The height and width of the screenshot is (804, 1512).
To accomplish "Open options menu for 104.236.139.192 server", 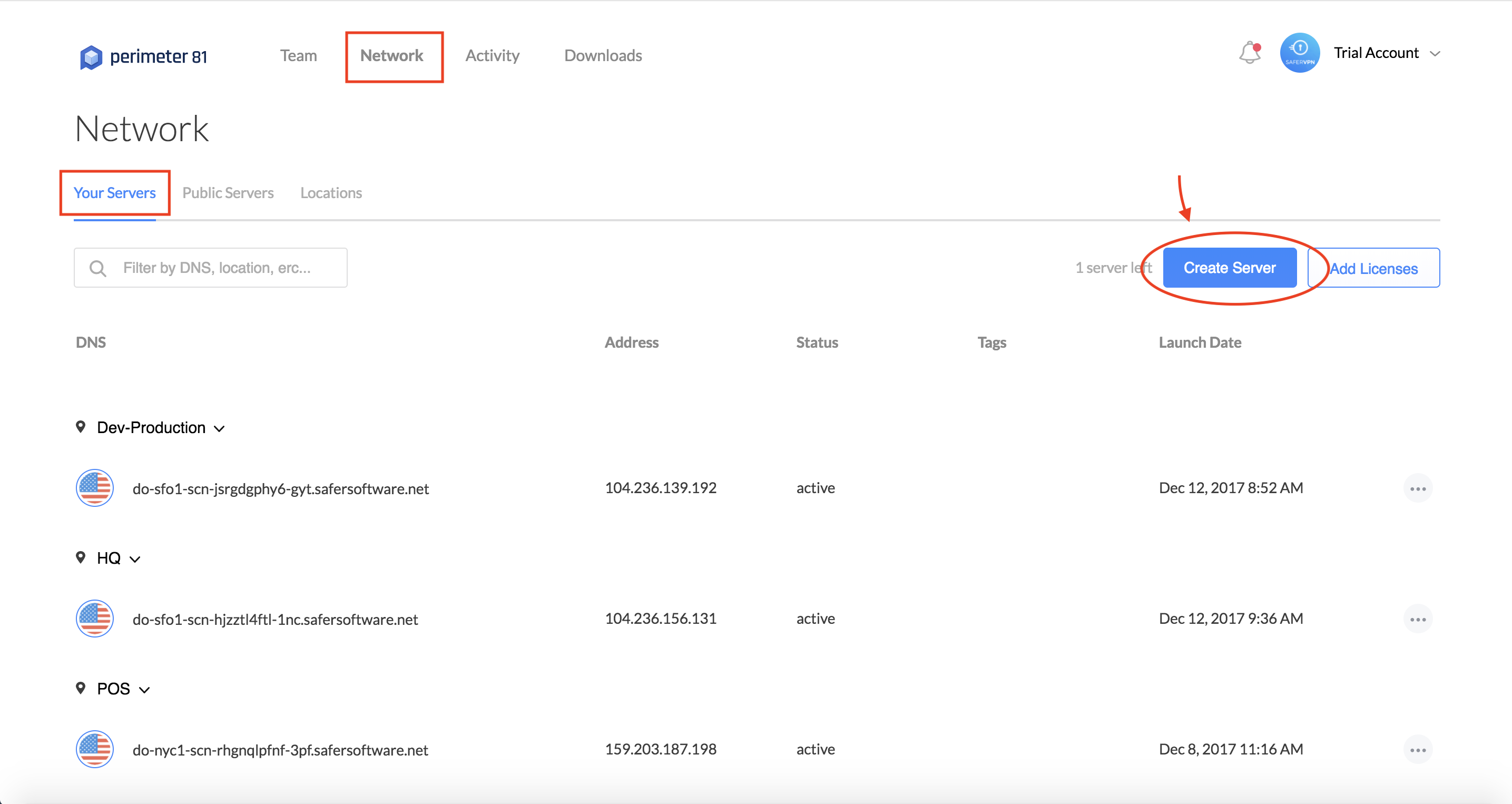I will (x=1418, y=488).
